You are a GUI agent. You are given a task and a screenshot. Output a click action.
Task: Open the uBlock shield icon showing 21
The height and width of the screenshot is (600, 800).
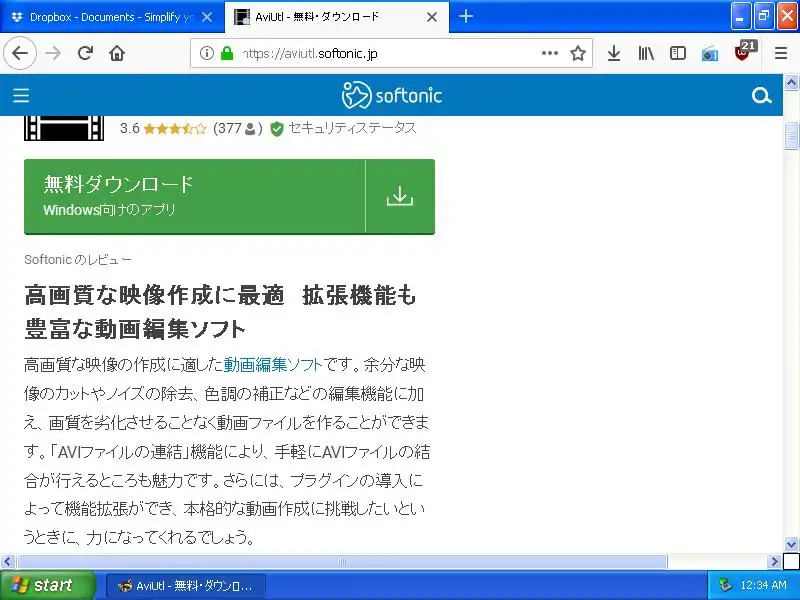tap(744, 51)
